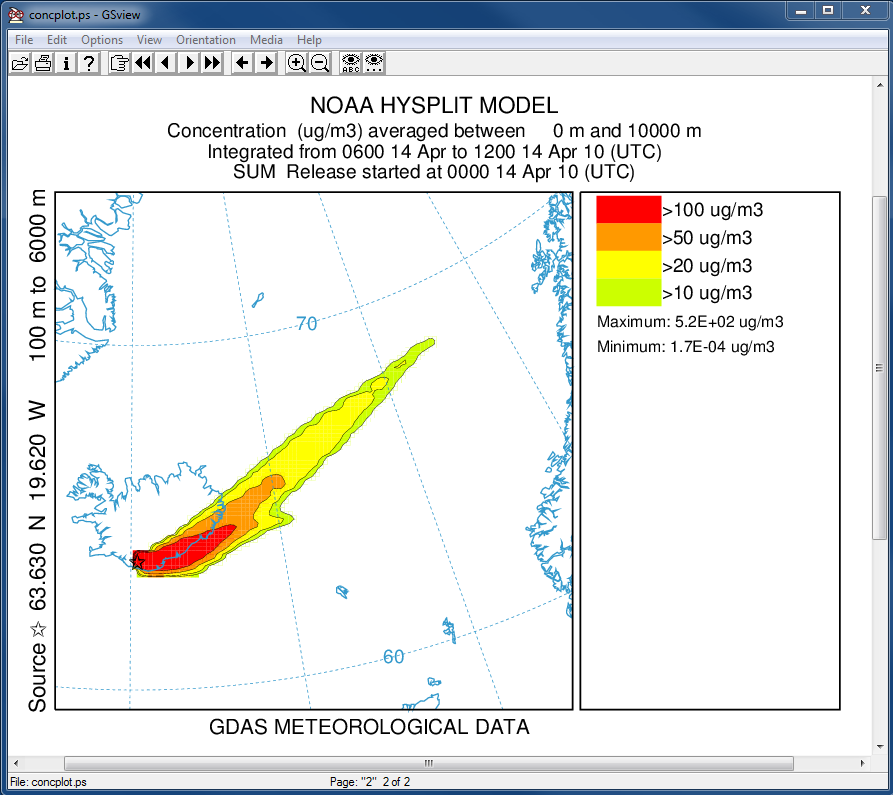
Task: Click the Print toolbar icon
Action: click(43, 63)
